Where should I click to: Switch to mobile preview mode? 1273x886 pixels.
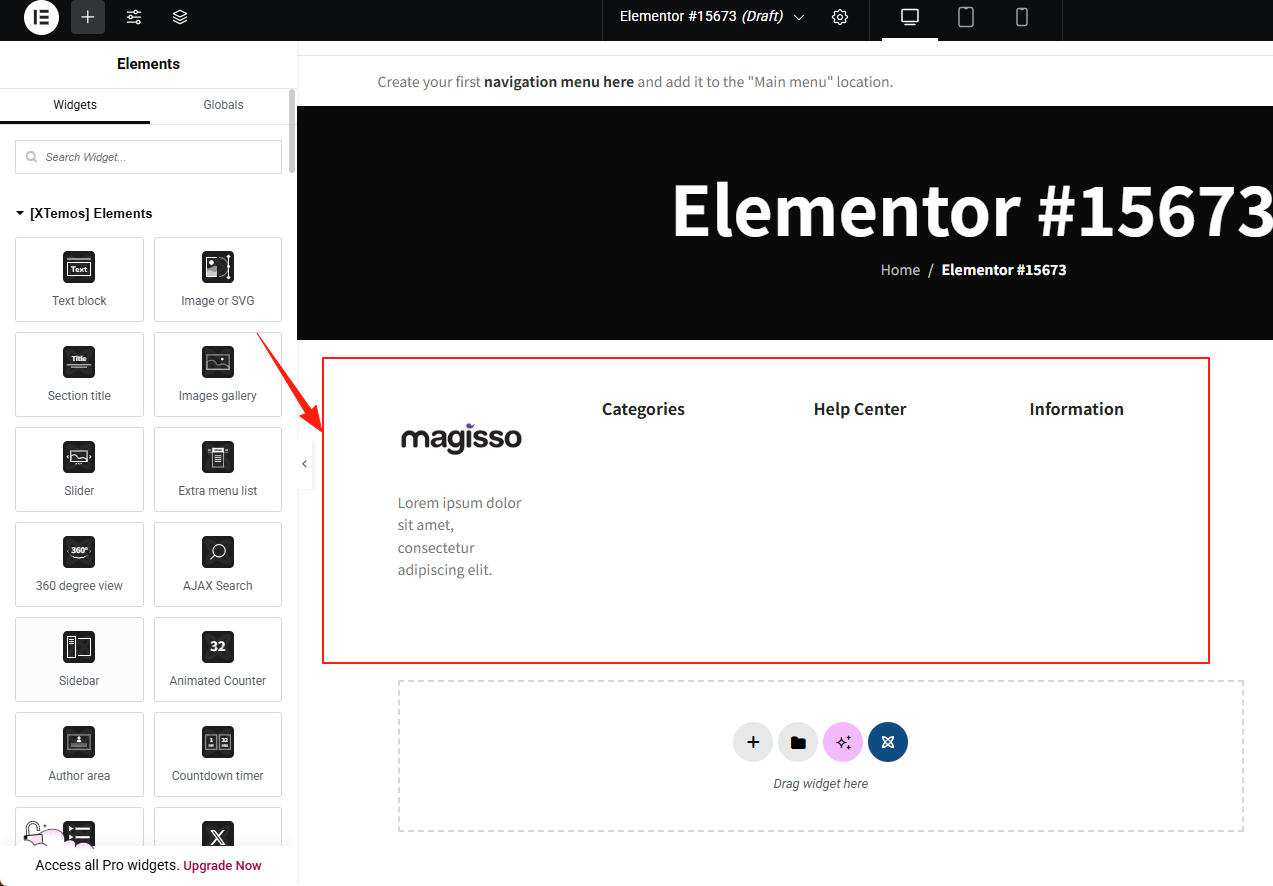tap(1022, 17)
